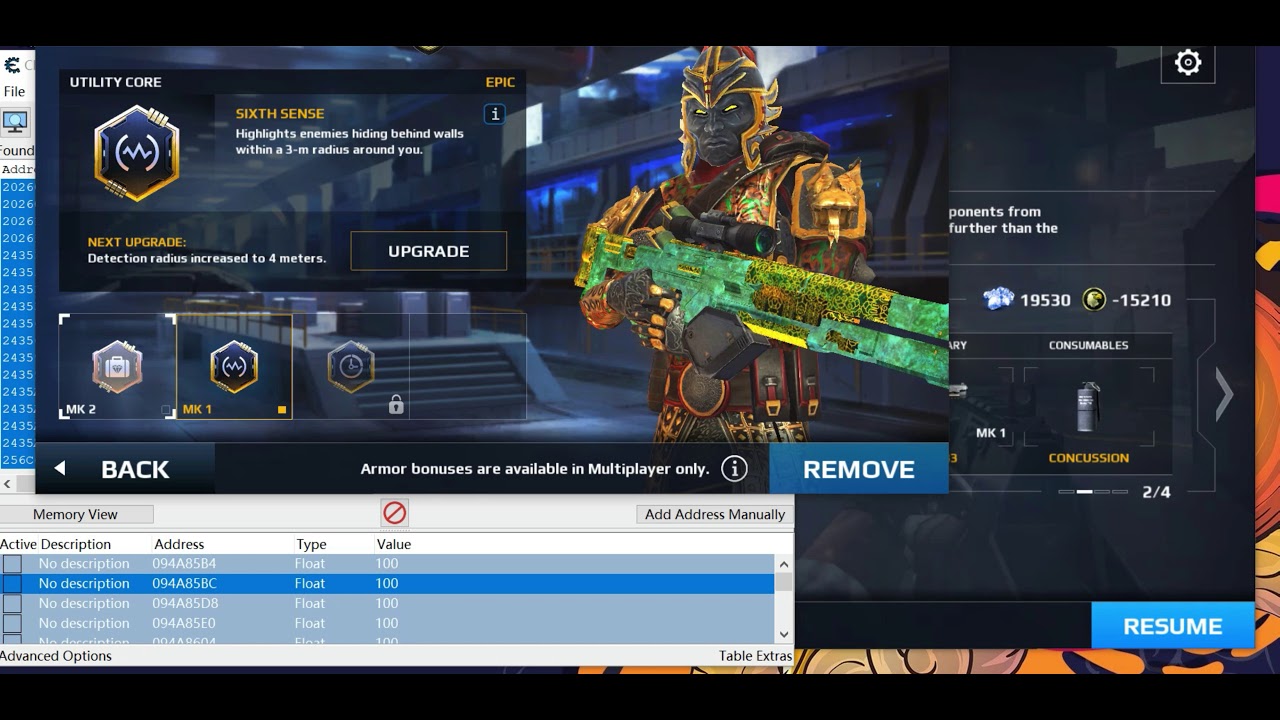Click the red no-entry icon

pos(394,513)
